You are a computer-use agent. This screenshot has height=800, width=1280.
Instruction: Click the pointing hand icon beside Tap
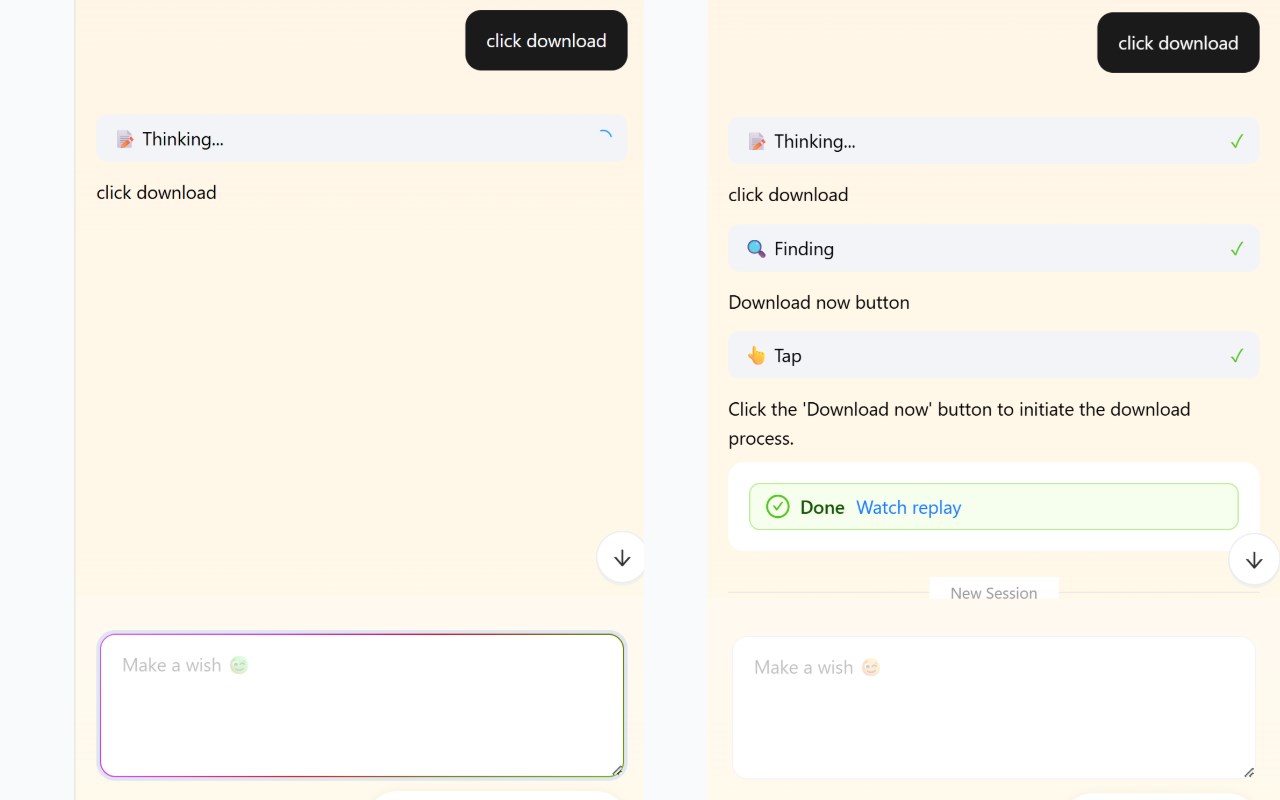click(x=756, y=355)
